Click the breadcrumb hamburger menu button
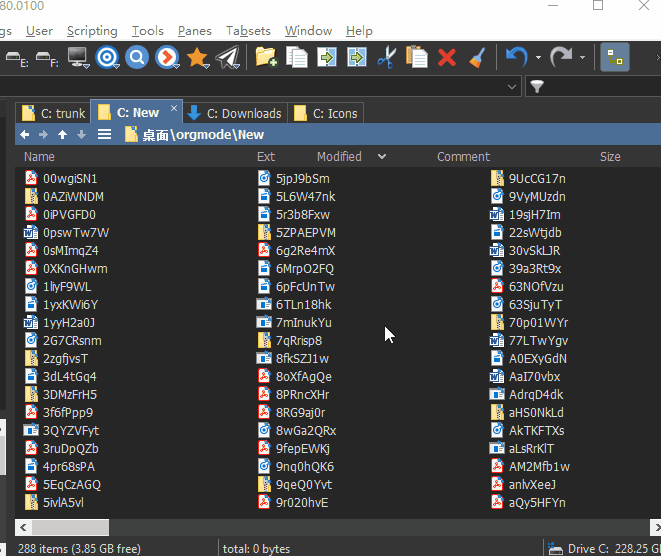 point(104,135)
